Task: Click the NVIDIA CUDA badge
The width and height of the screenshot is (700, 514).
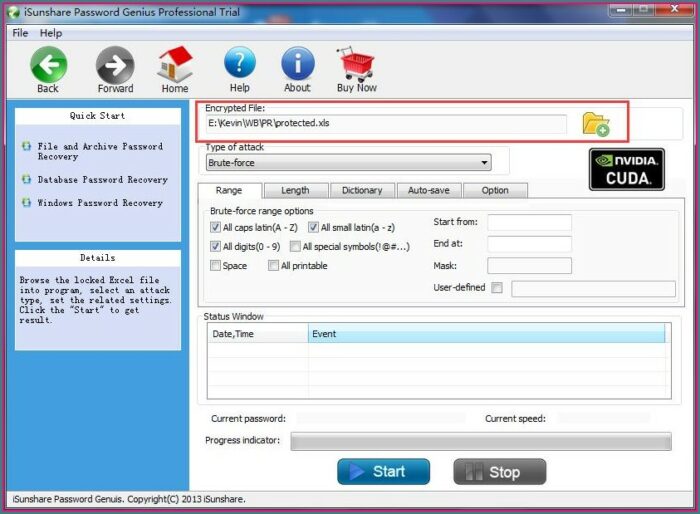Action: [x=627, y=169]
